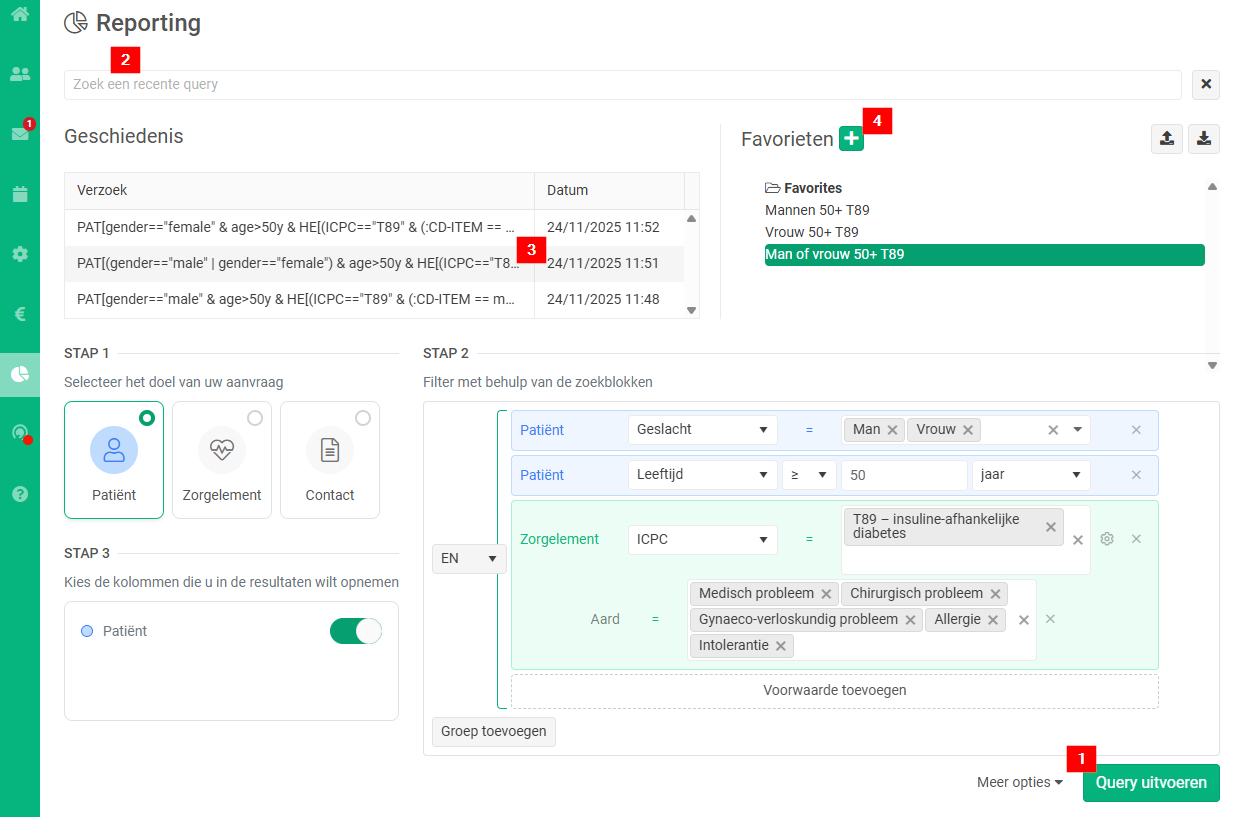Open the jaar unit dropdown
The image size is (1234, 817).
pyautogui.click(x=1030, y=475)
